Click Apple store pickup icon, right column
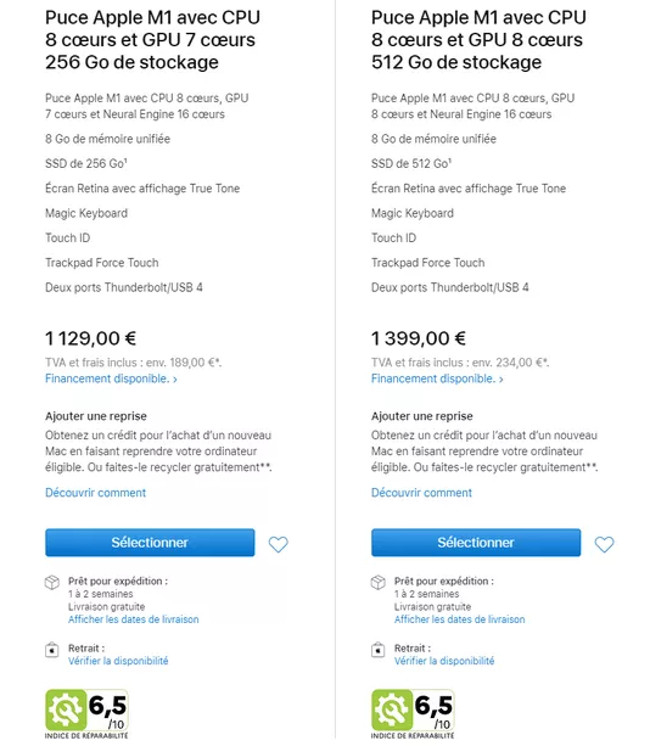The height and width of the screenshot is (746, 650). click(x=378, y=649)
